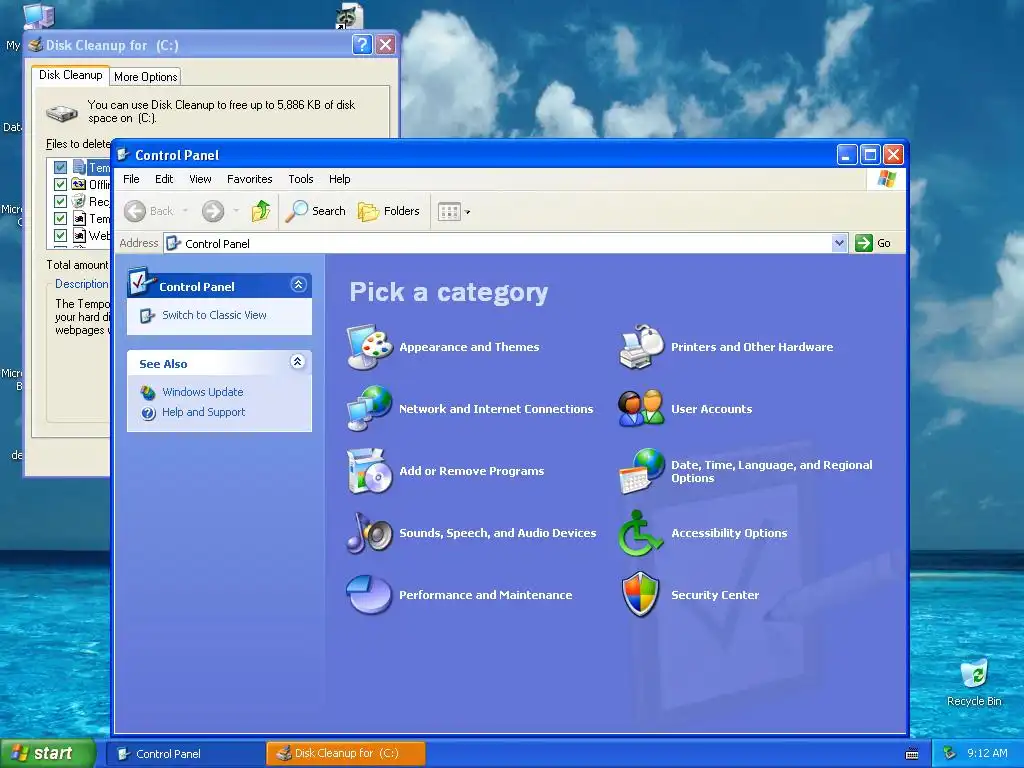Click the green Go arrow button

863,243
